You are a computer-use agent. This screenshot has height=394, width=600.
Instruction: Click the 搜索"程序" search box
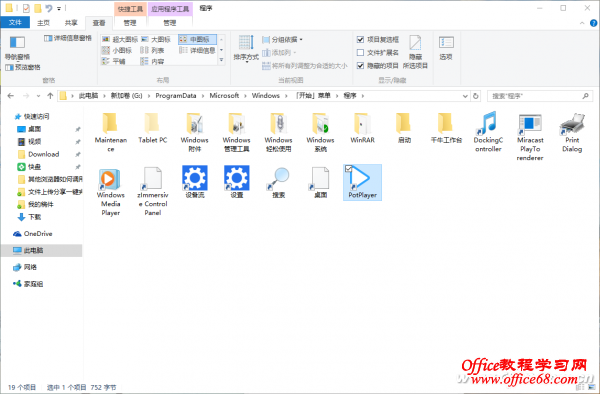tap(540, 96)
